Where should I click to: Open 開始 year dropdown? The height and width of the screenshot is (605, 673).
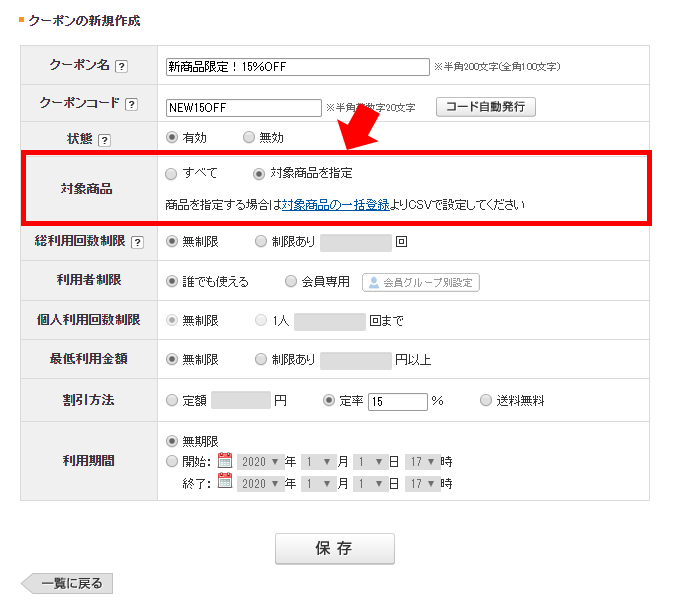click(x=261, y=462)
